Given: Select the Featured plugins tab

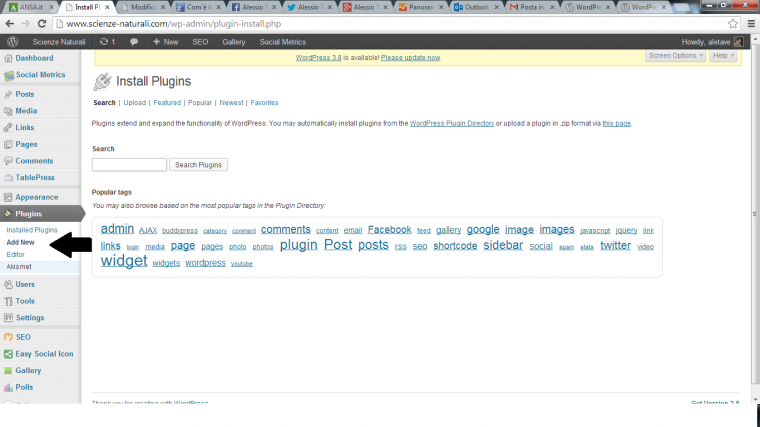Looking at the screenshot, I should [x=167, y=103].
